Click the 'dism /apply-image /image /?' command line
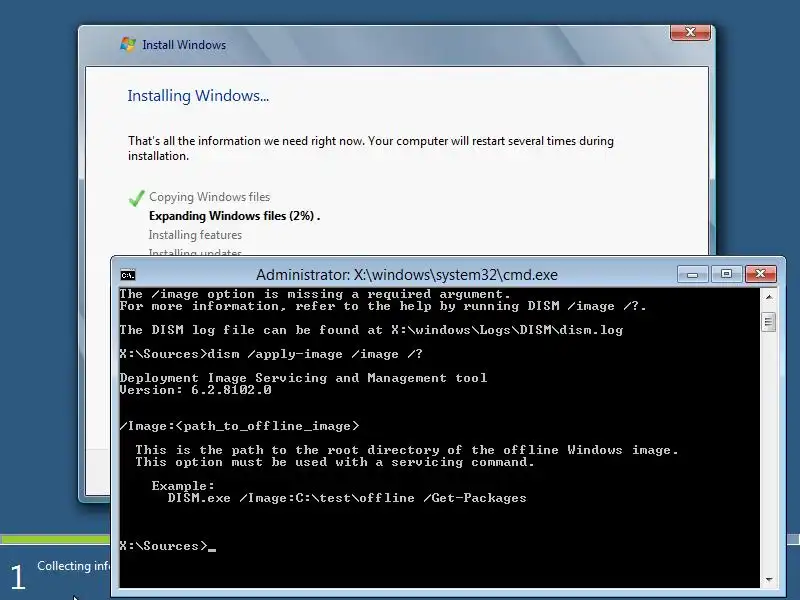This screenshot has width=800, height=600. [271, 354]
